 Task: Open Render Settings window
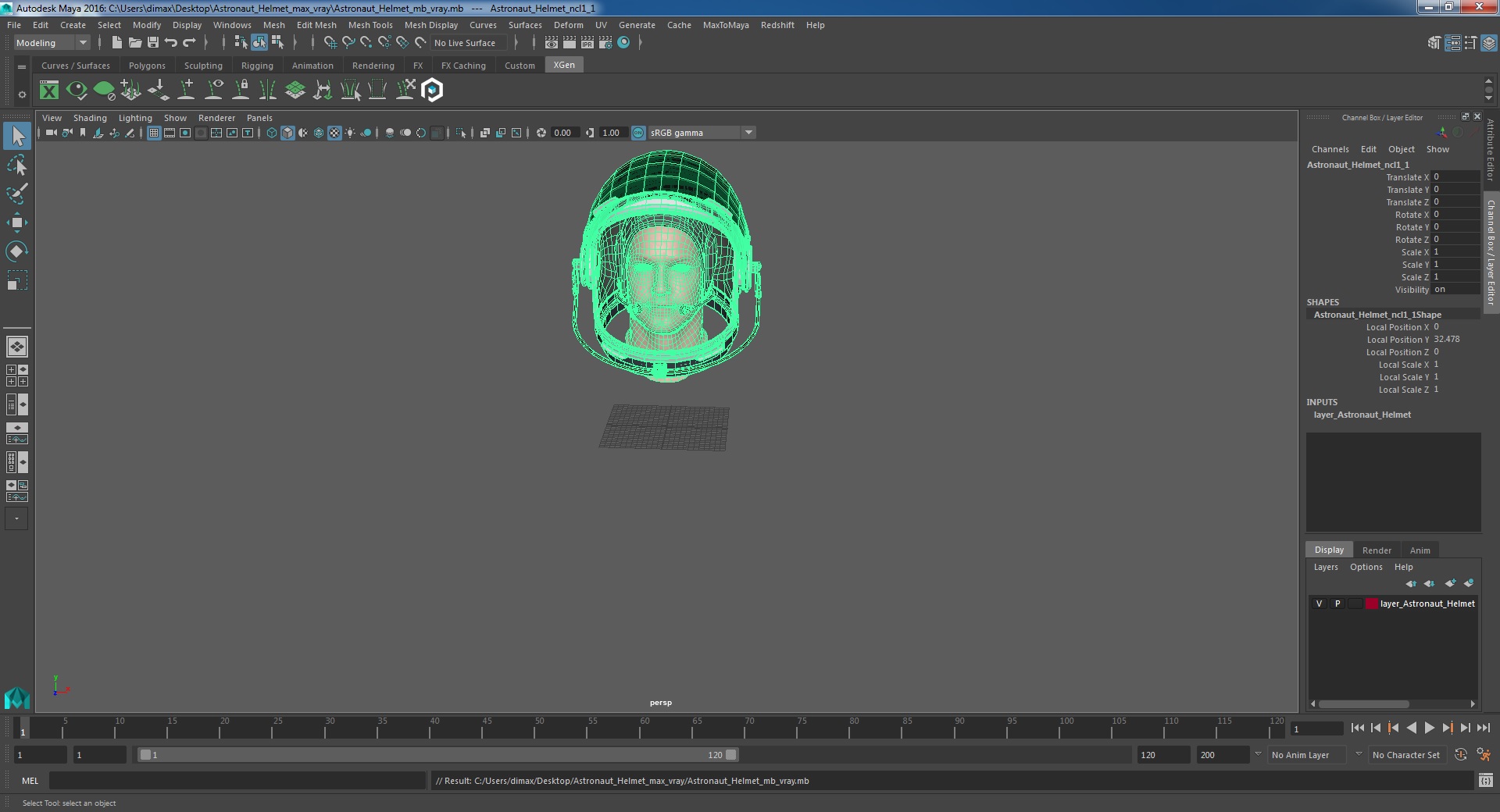605,43
